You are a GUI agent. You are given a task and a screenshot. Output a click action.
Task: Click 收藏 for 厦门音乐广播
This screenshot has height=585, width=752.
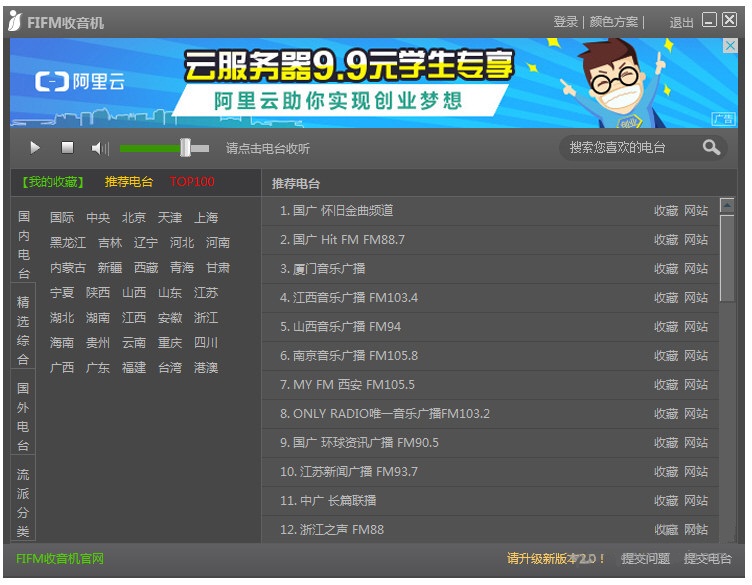tap(666, 269)
